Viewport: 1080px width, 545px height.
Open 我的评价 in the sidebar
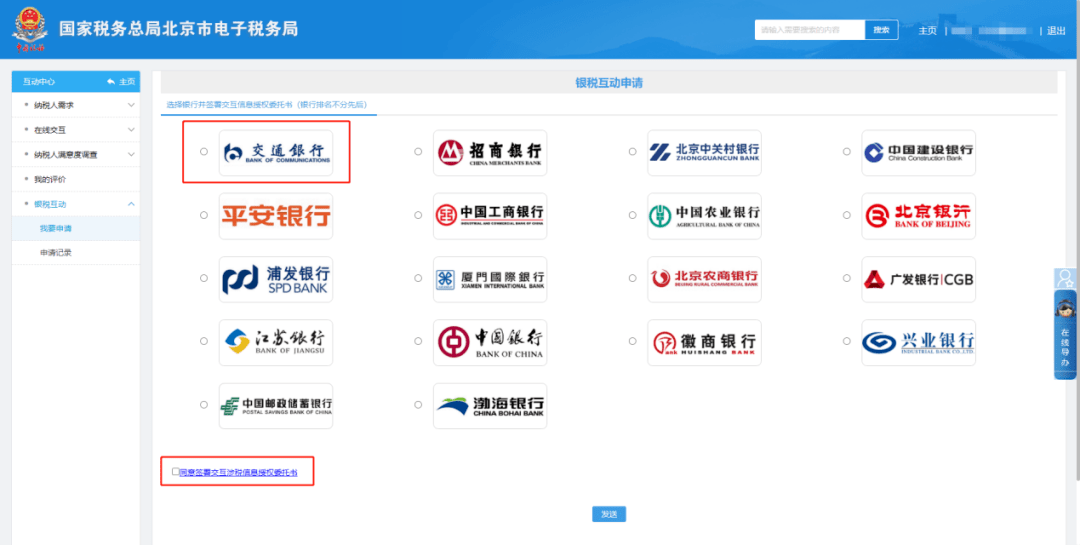tap(50, 179)
